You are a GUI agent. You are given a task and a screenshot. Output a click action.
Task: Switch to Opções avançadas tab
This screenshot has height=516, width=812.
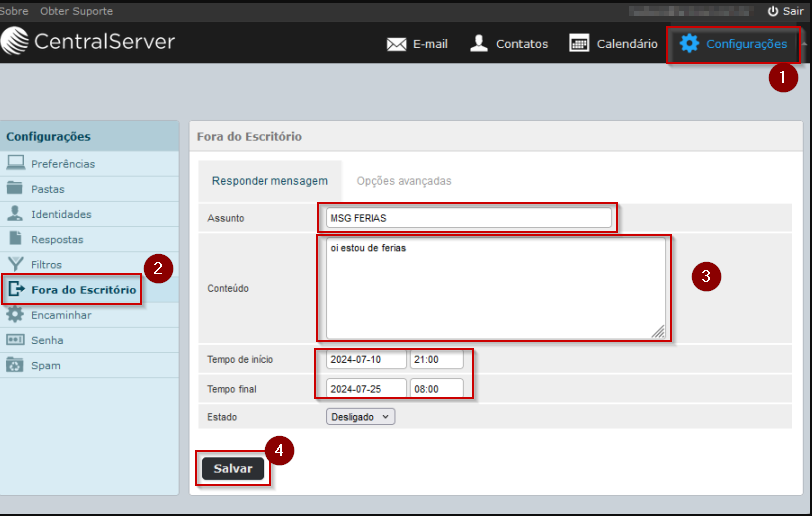[x=404, y=181]
